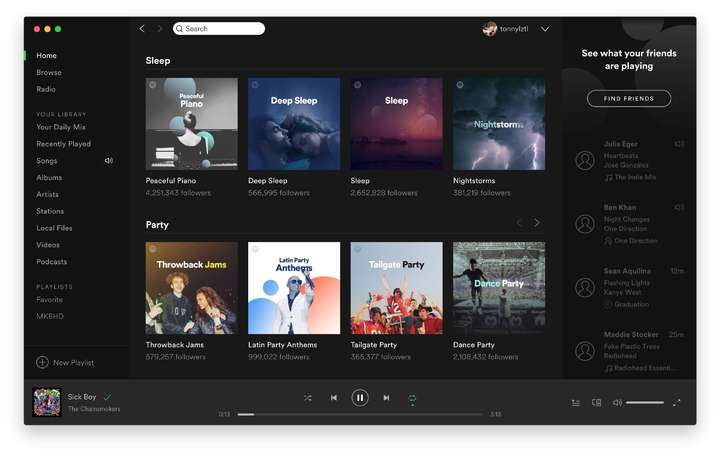Click The Indie Mix in friend feed
Viewport: 720px width, 456px height.
pos(635,177)
